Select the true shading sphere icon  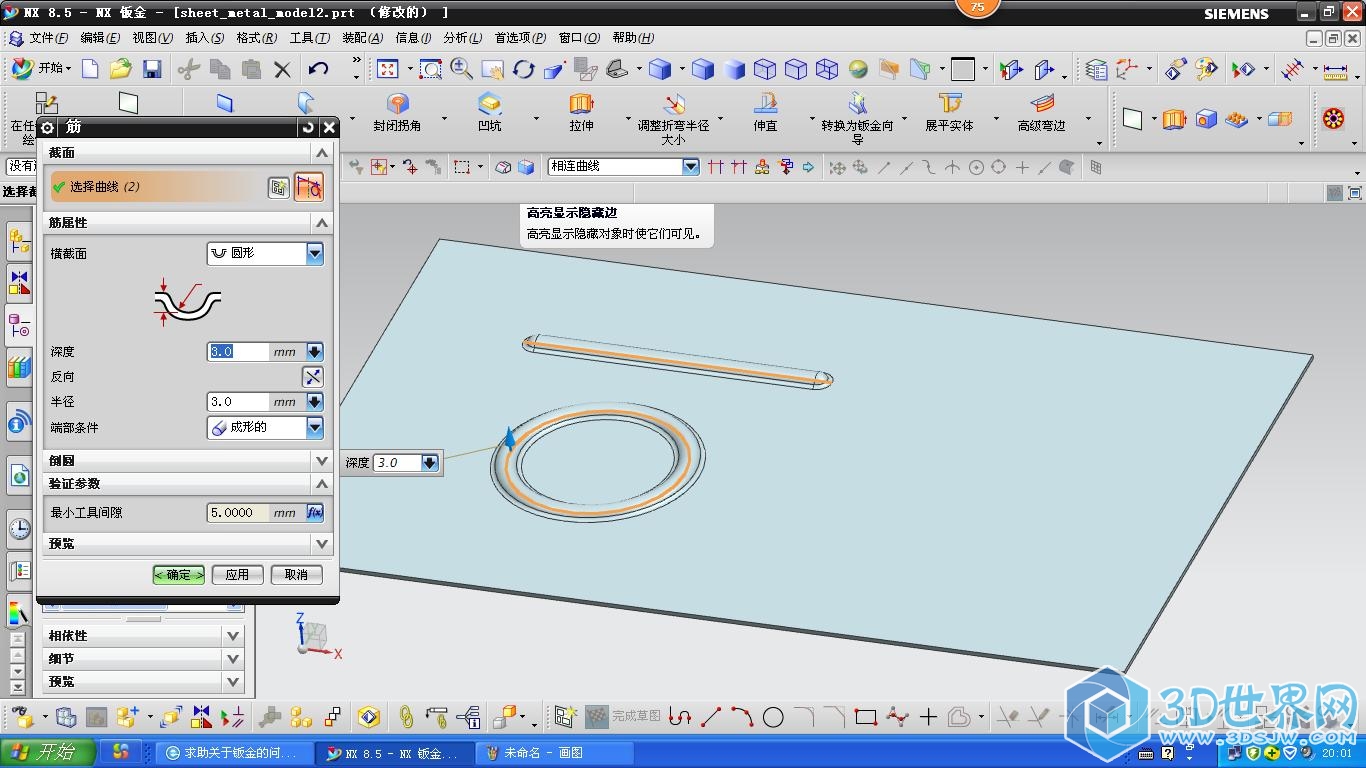point(858,69)
